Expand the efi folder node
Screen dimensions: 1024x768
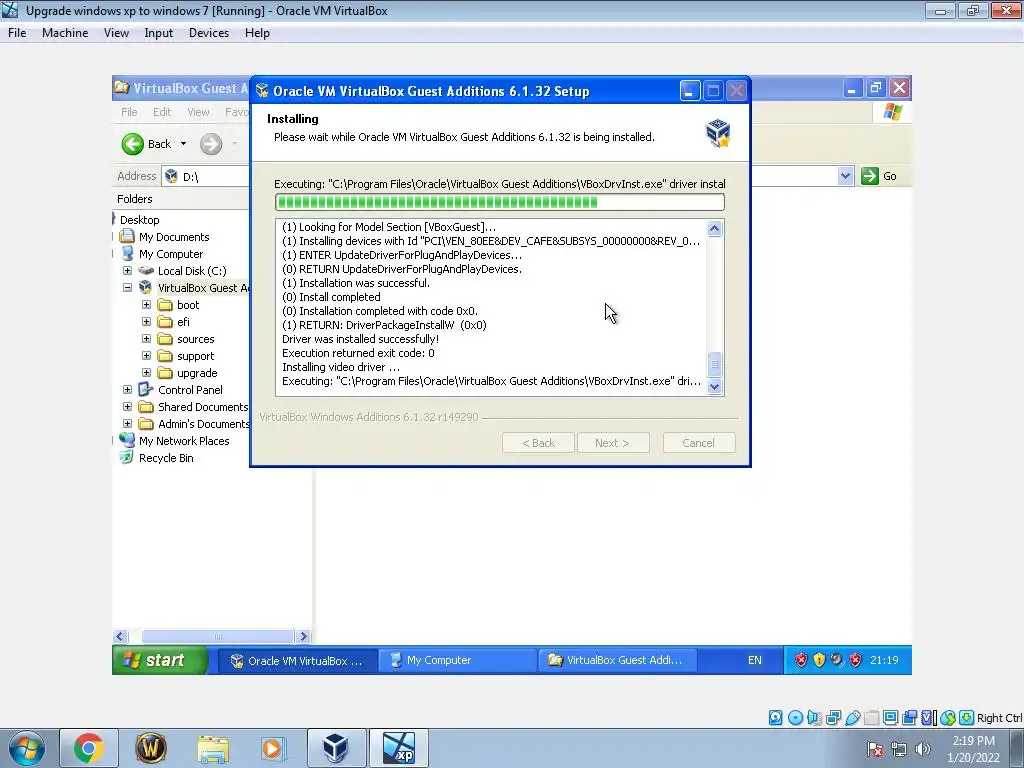click(x=146, y=321)
